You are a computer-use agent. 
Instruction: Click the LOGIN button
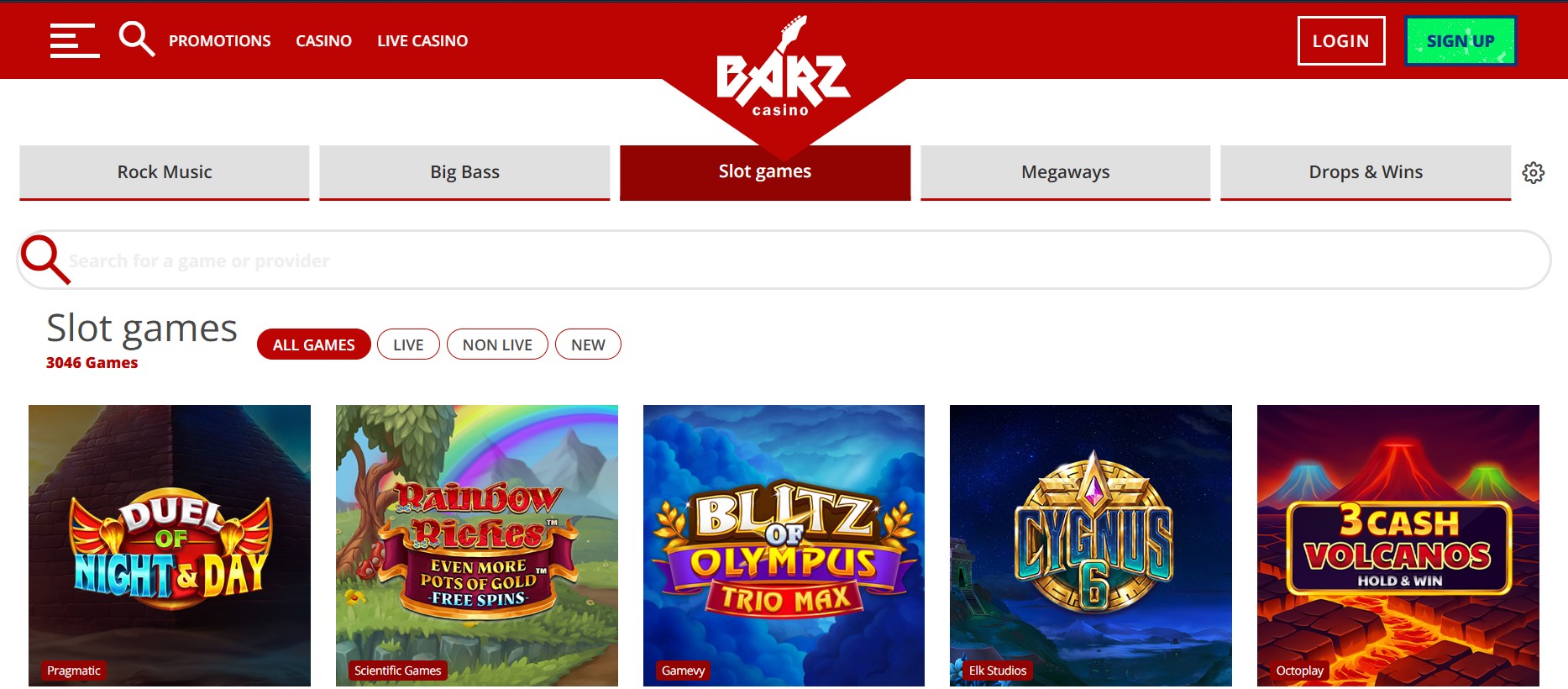click(x=1341, y=40)
